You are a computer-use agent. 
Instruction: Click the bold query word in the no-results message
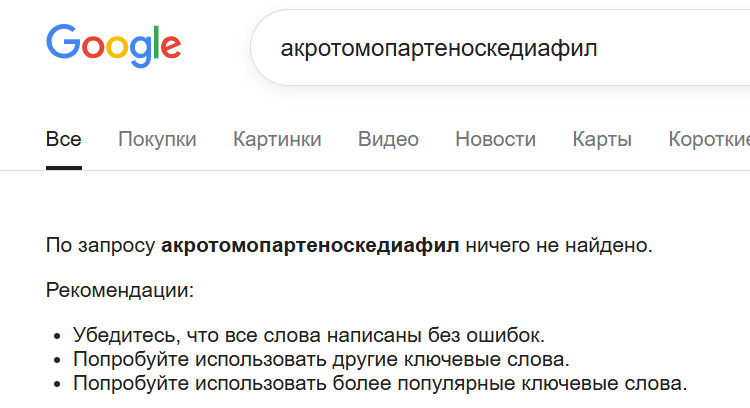coord(310,245)
